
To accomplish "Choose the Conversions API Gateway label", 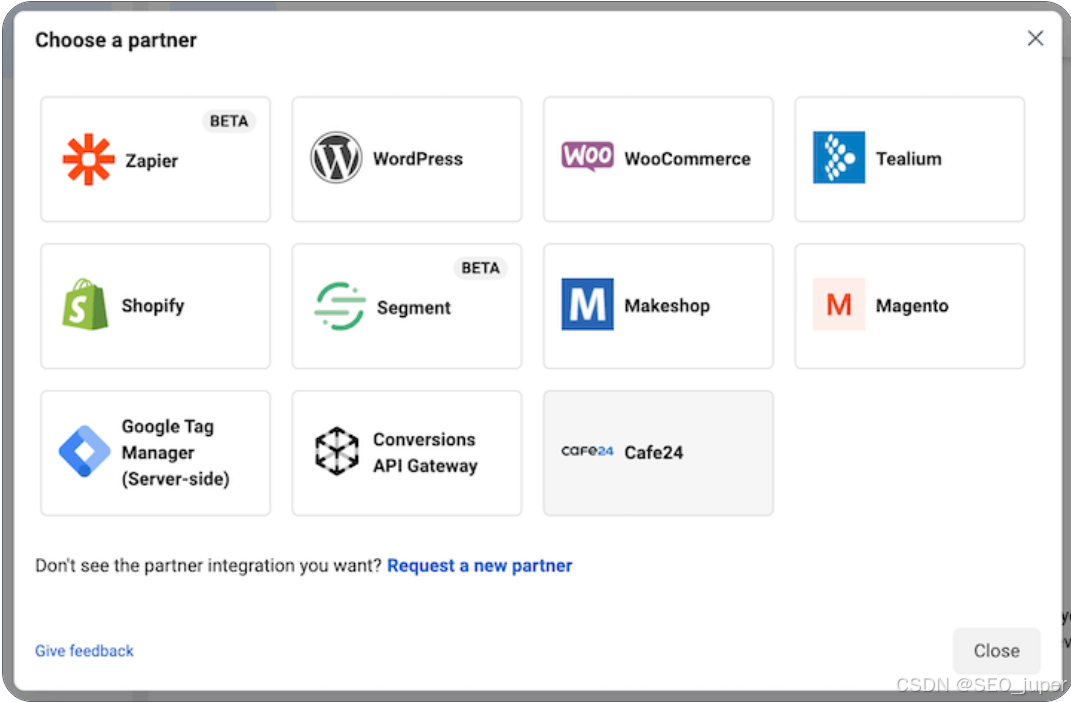I will (425, 452).
